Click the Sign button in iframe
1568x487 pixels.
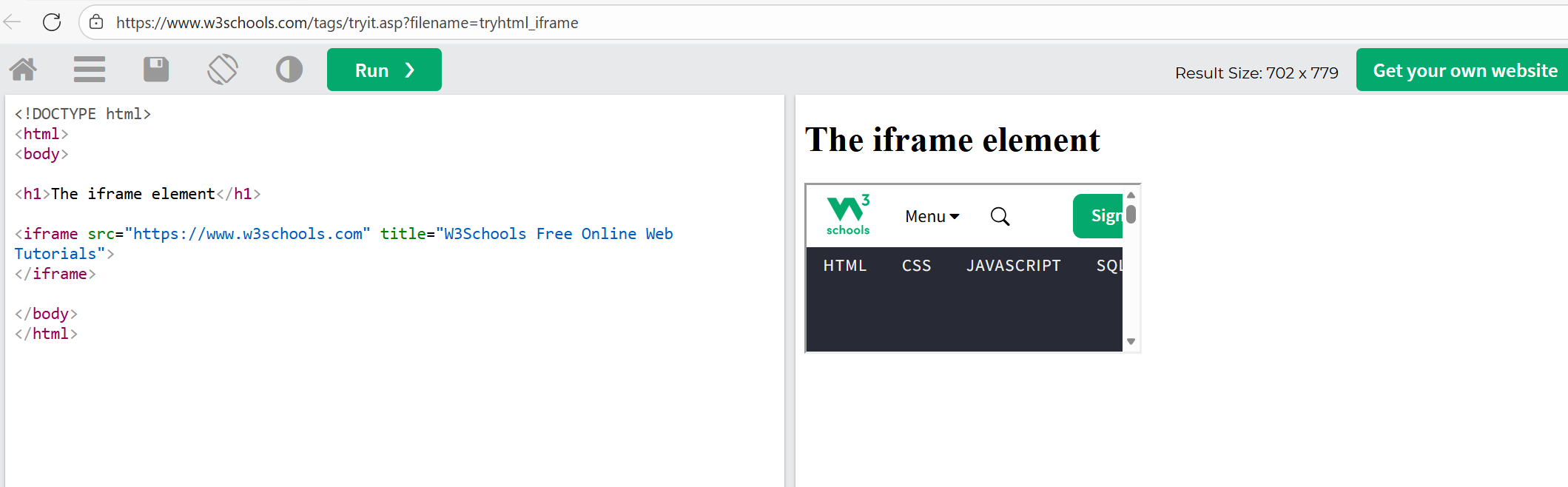pos(1099,216)
